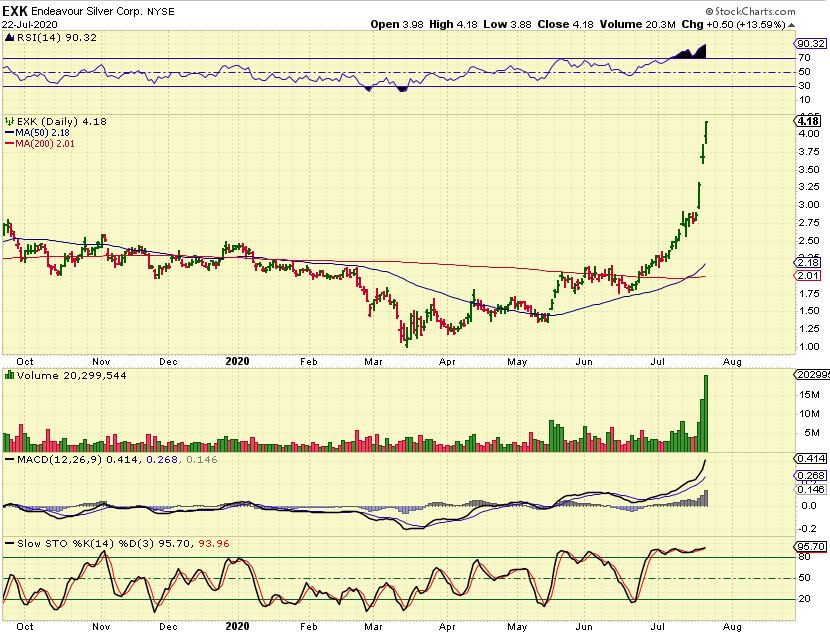Click the 5M volume axis label

(812, 433)
